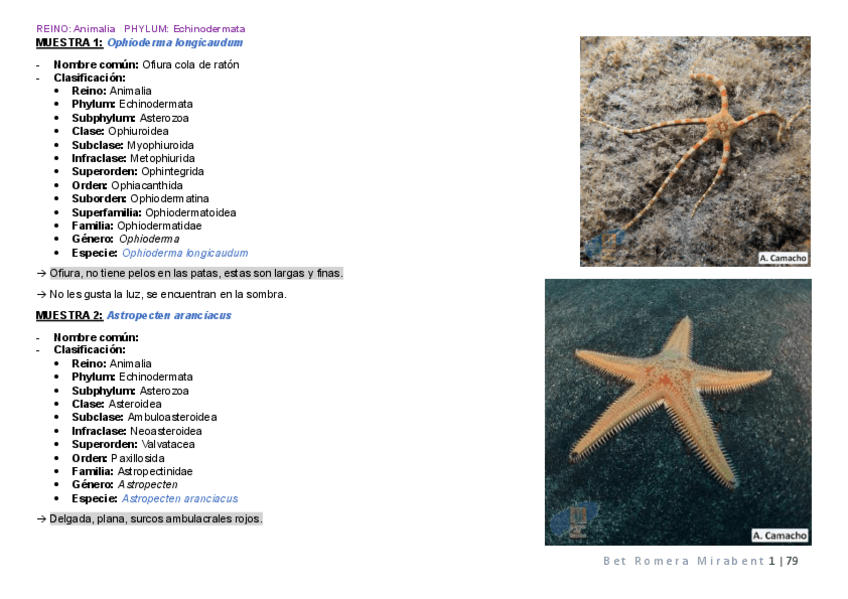Click the A. Camacho credit on top photo
This screenshot has width=848, height=599.
pos(783,258)
